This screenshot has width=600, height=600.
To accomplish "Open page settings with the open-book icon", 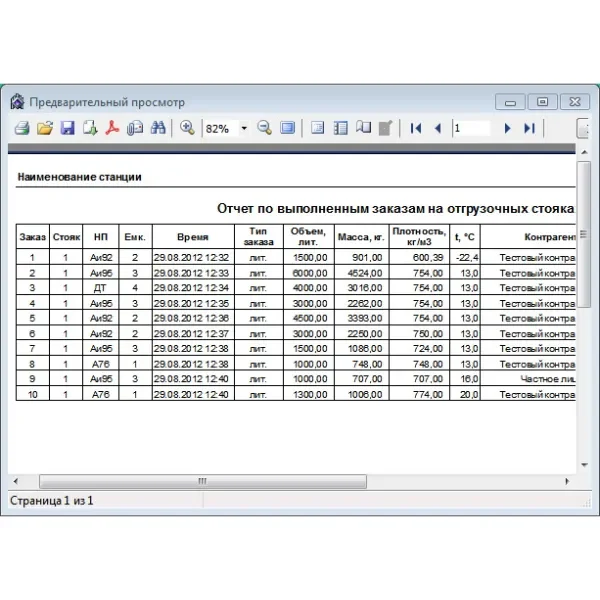I will click(363, 128).
